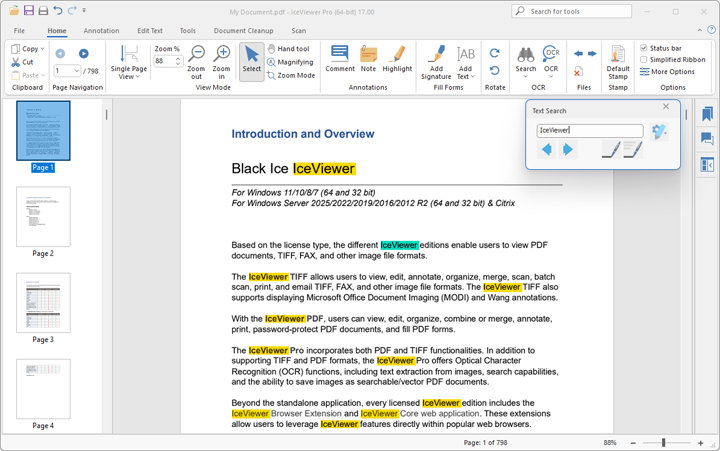Close the file with red X page icon
Screen dimensions: 720x451
click(x=578, y=72)
